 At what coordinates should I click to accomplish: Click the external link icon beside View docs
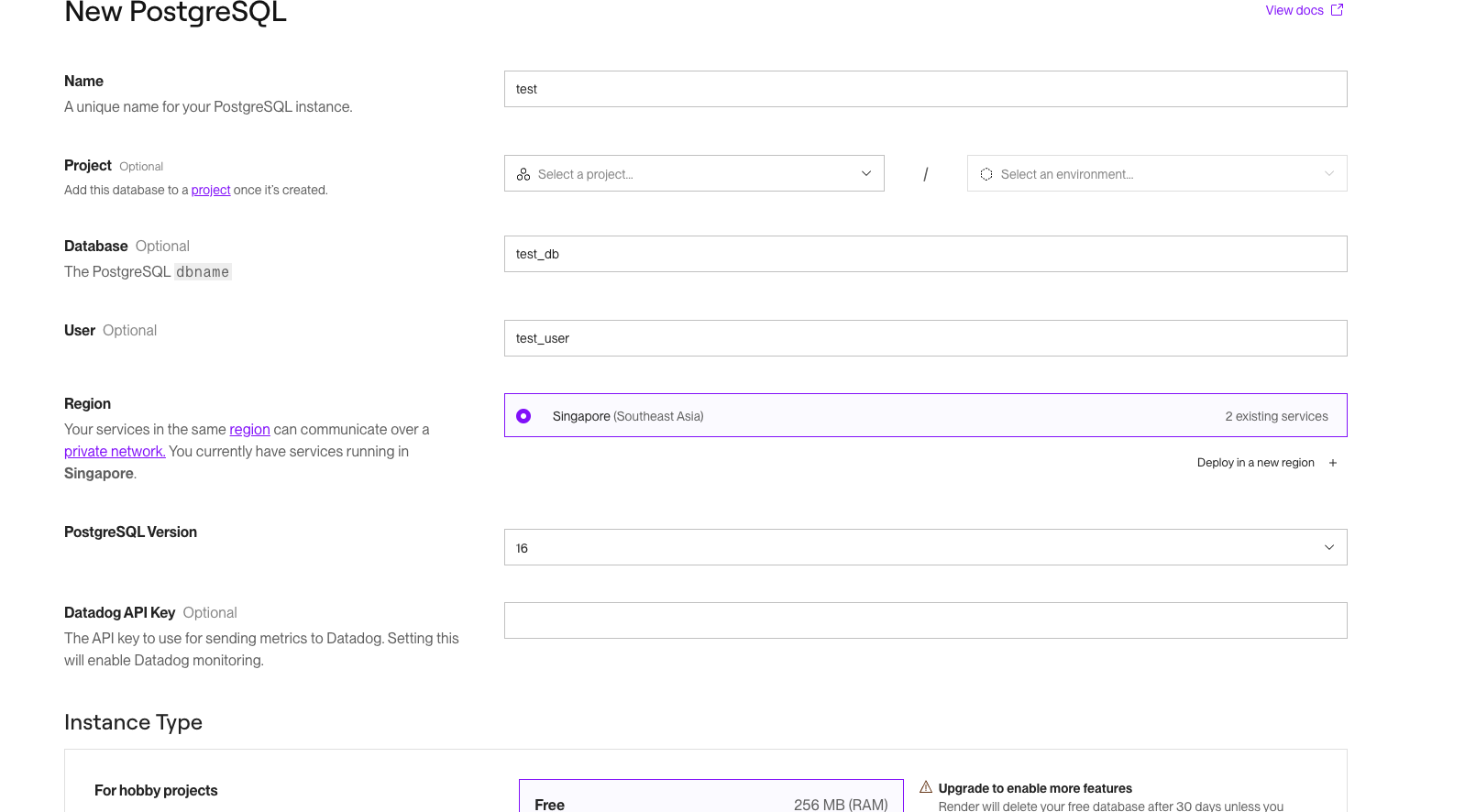[1337, 10]
